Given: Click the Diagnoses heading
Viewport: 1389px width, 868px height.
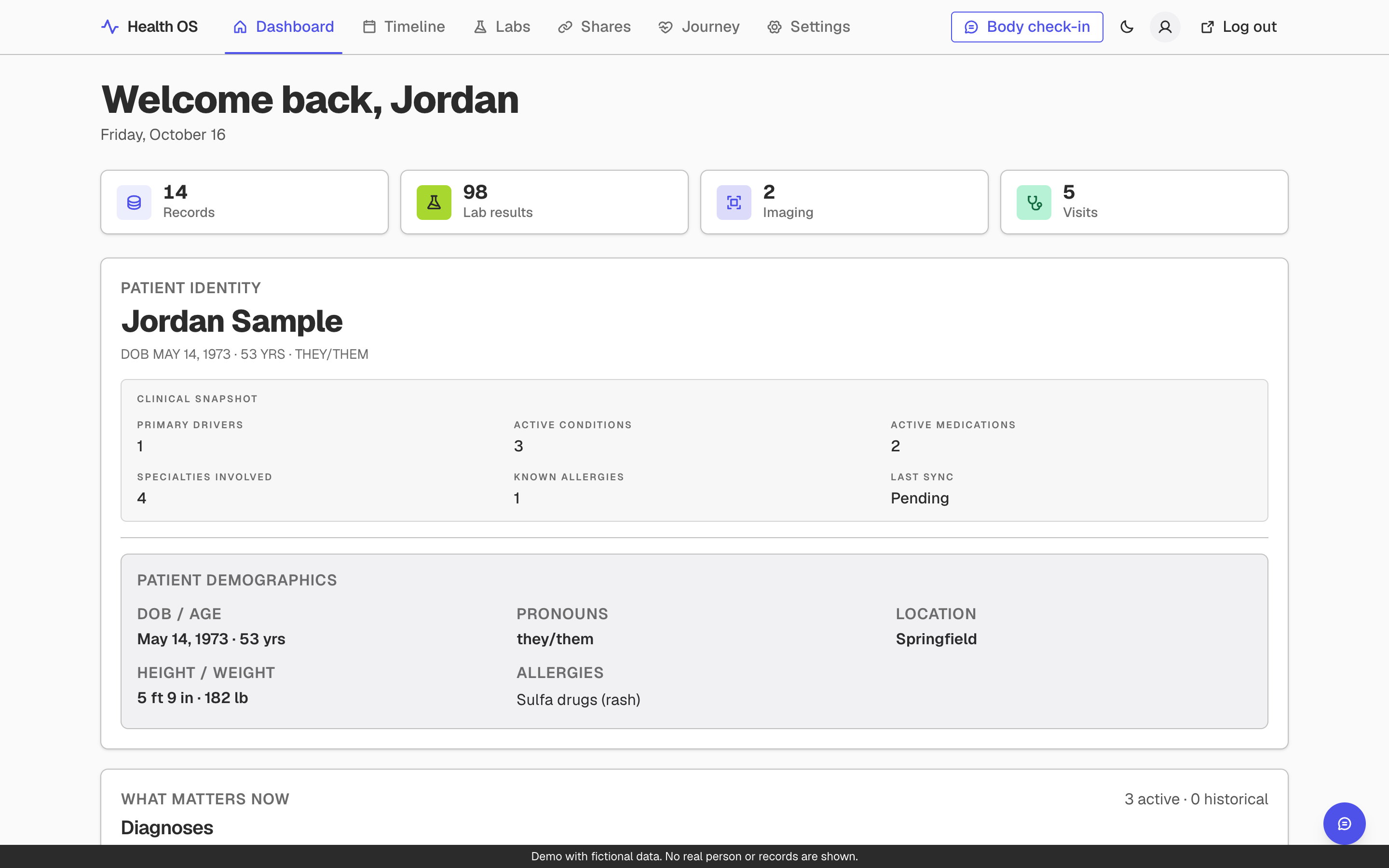Looking at the screenshot, I should [x=167, y=828].
